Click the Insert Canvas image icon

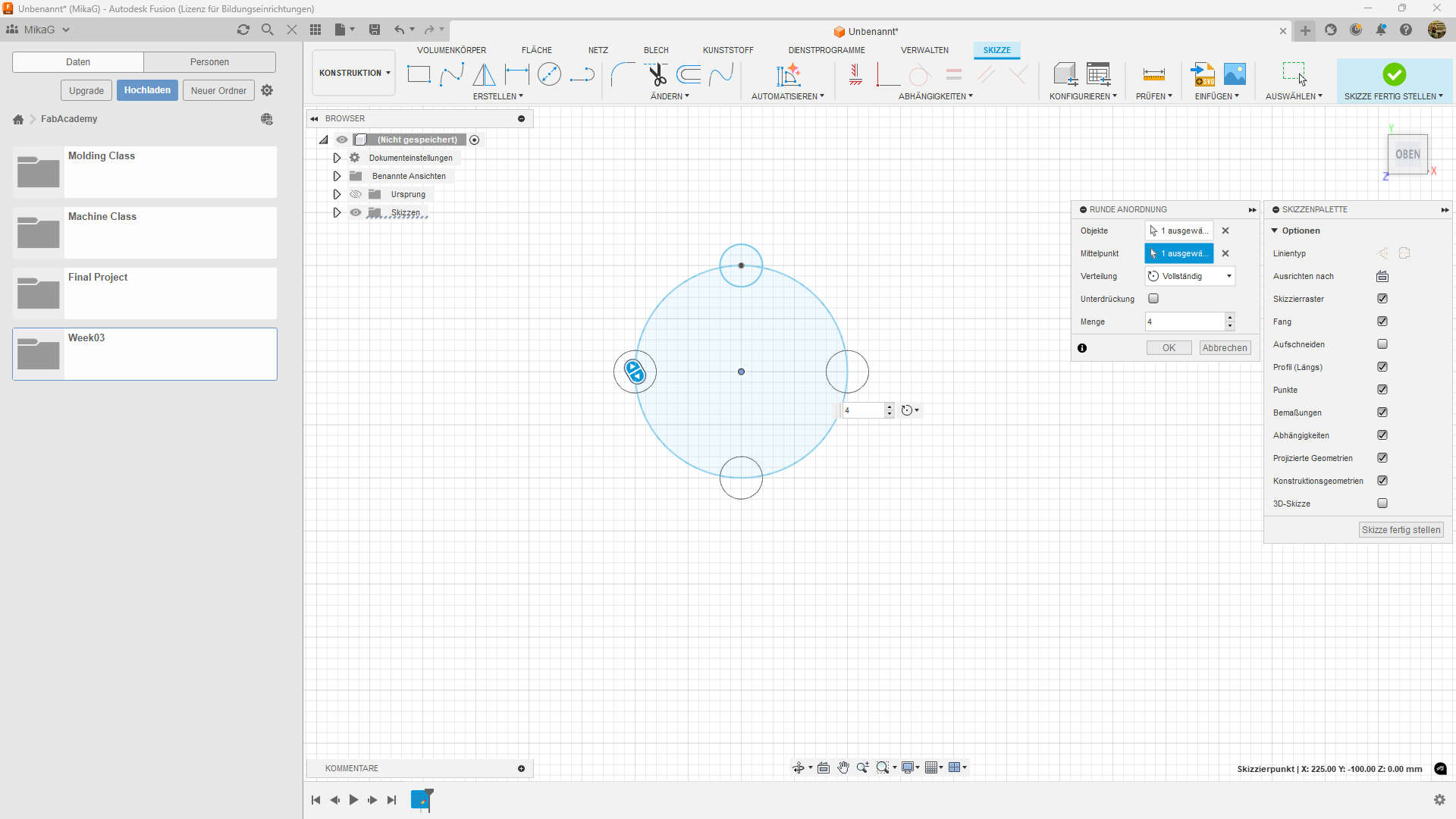click(x=1235, y=74)
